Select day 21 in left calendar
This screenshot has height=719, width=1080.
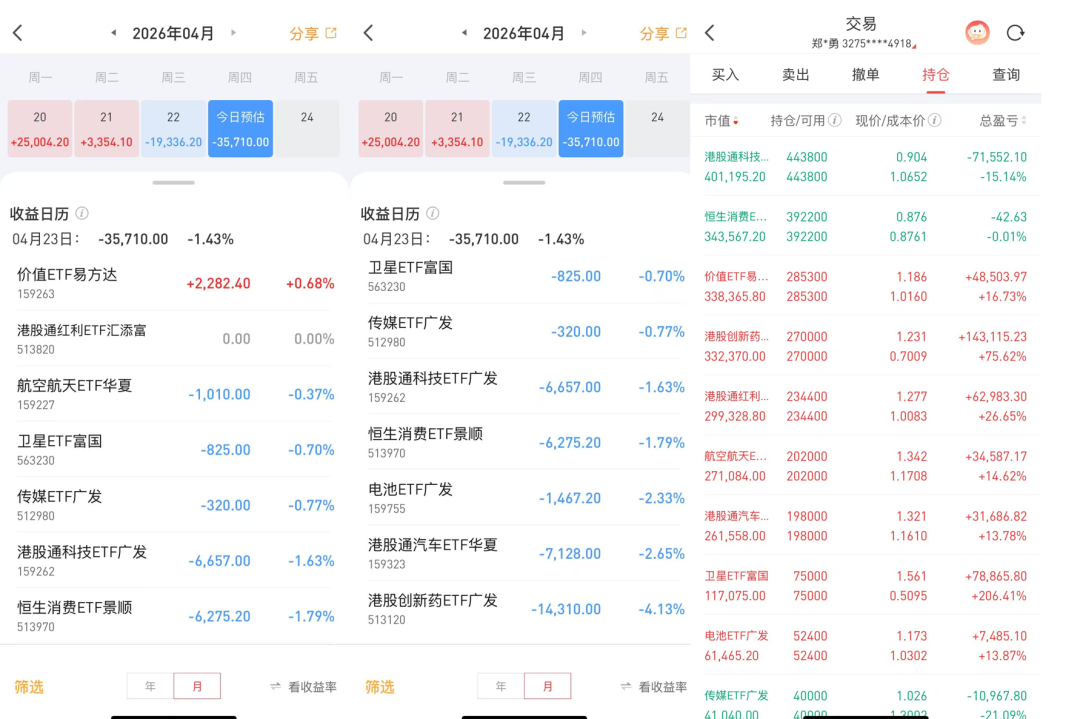tap(107, 129)
